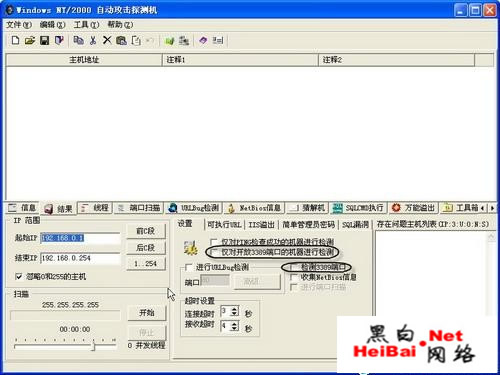Viewport: 500px width, 375px height.
Task: Click the 注释1 column header
Action: tap(240, 60)
